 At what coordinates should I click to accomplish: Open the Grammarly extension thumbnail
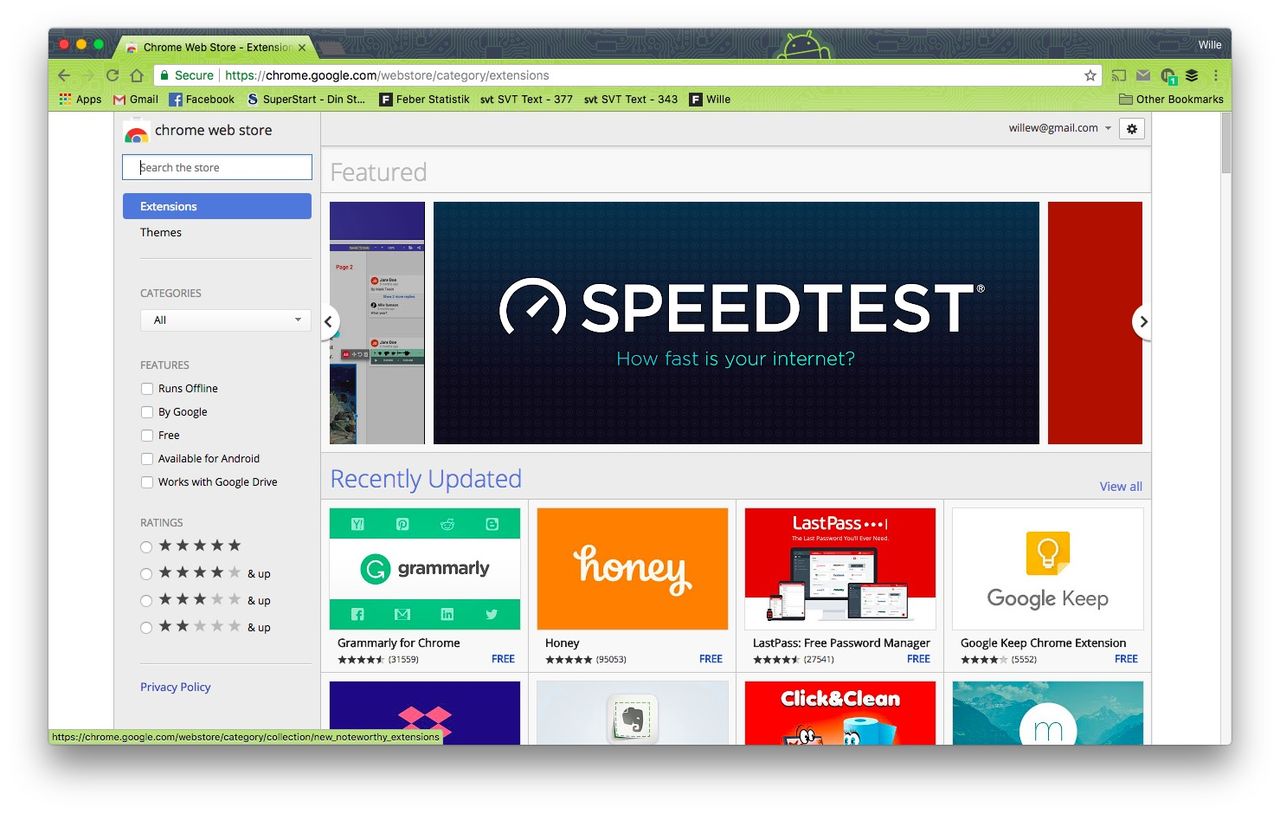tap(425, 569)
